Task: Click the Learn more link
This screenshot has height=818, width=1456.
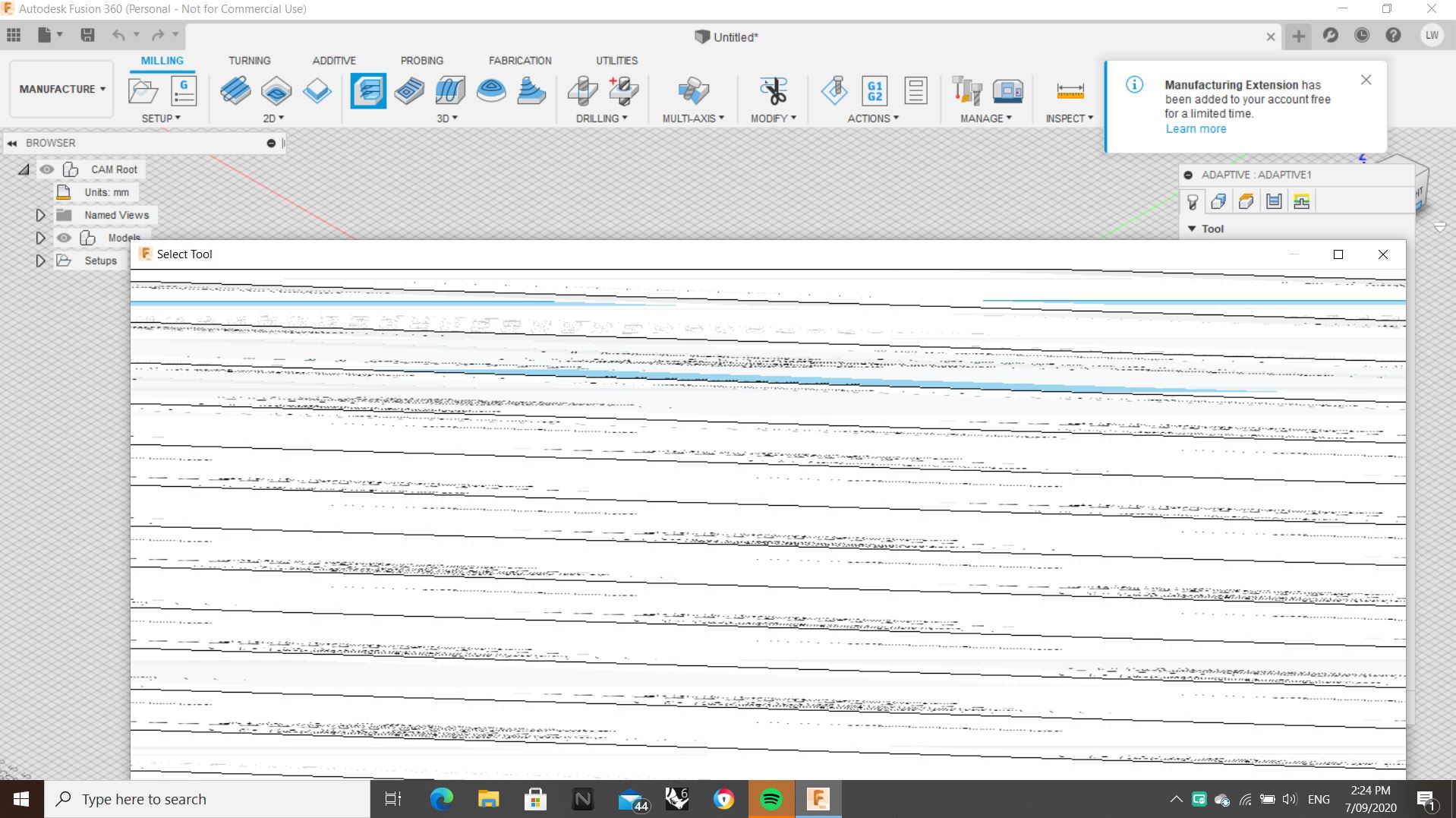Action: point(1195,129)
